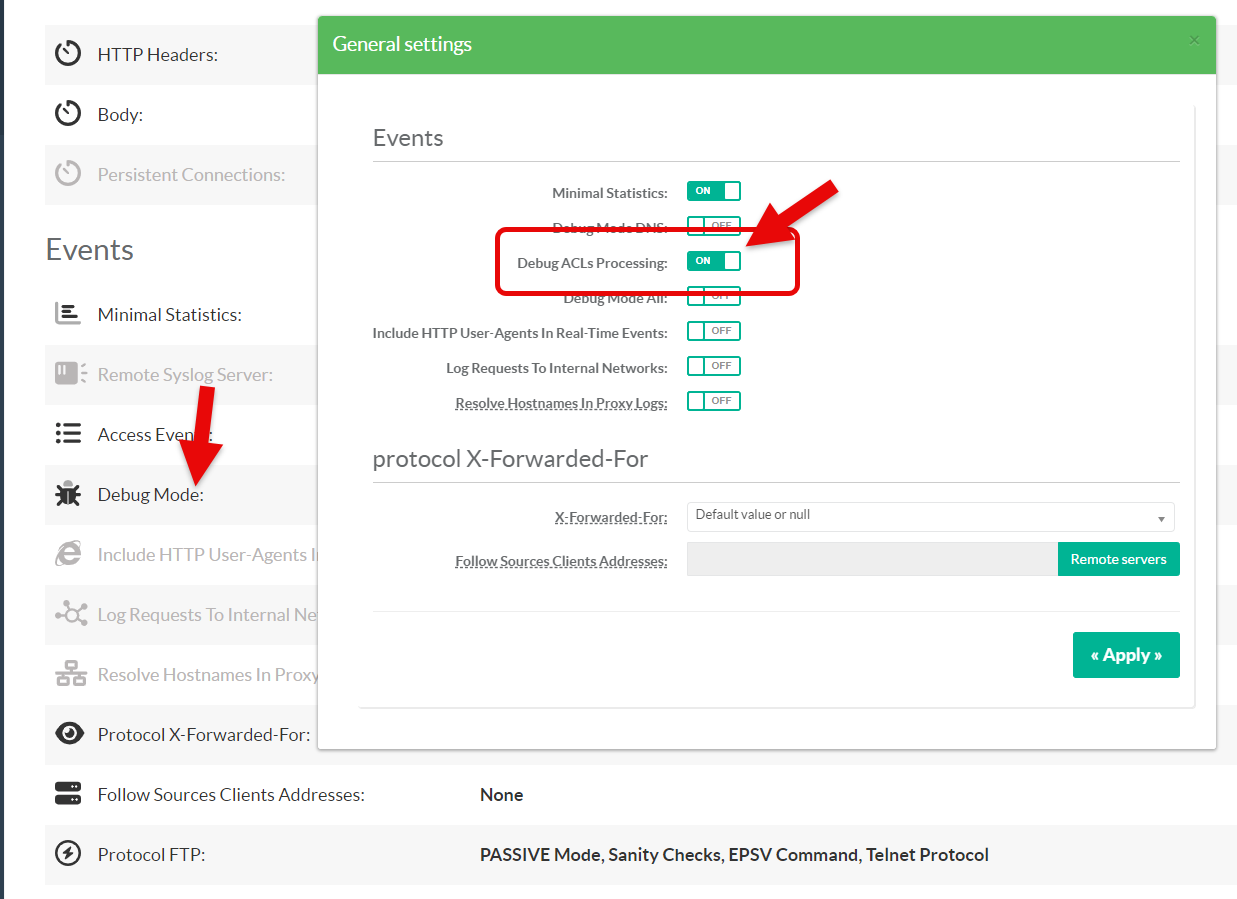Click the Follow Sources Clients Addresses field
The height and width of the screenshot is (899, 1237).
pos(871,559)
